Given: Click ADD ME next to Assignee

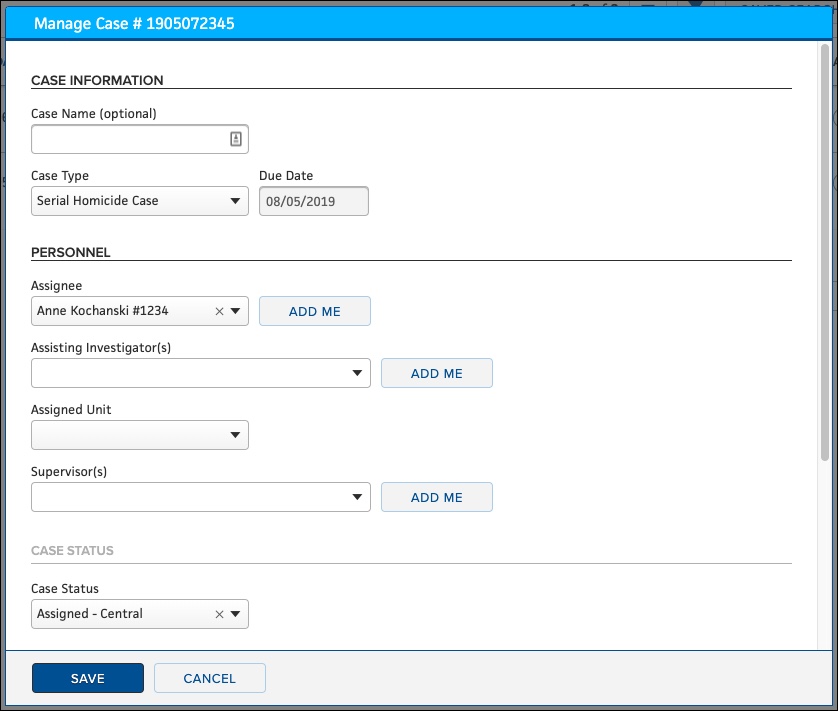Looking at the screenshot, I should tap(315, 311).
